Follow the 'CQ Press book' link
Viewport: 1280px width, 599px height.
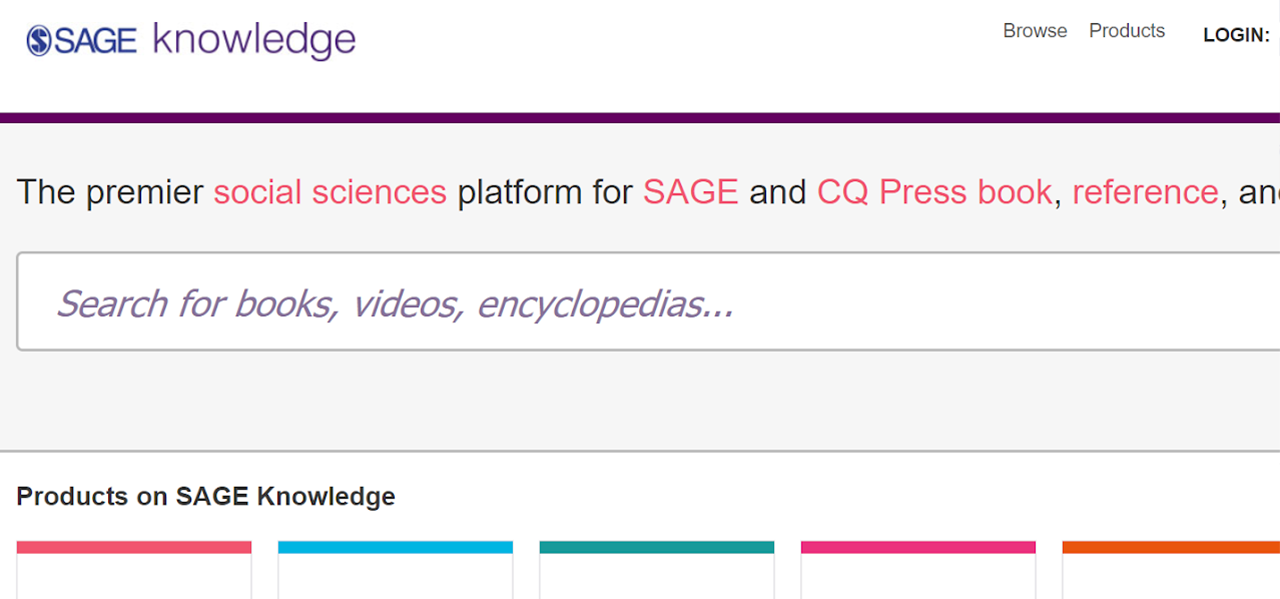point(934,191)
